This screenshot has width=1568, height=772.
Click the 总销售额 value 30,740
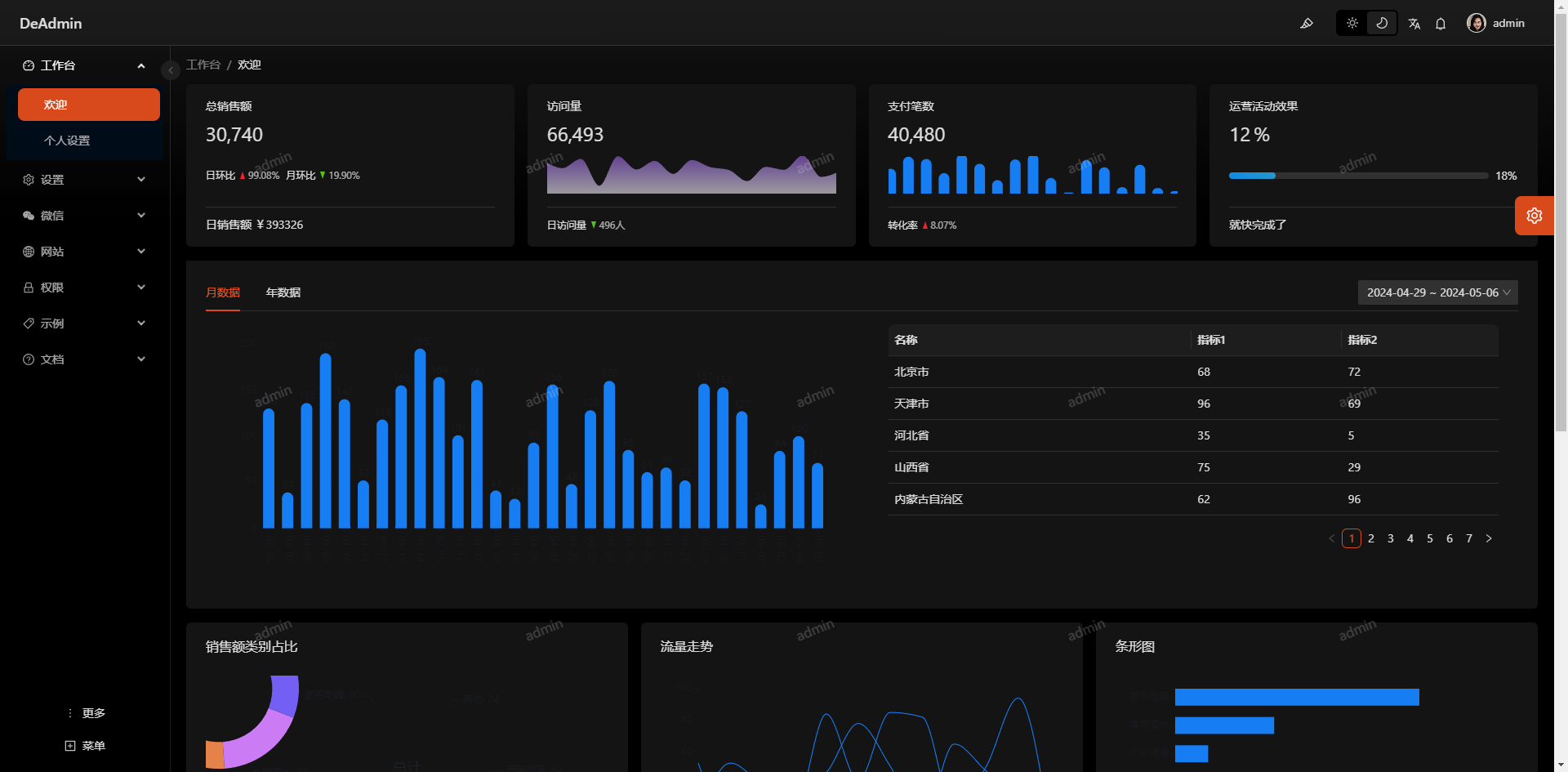(234, 135)
